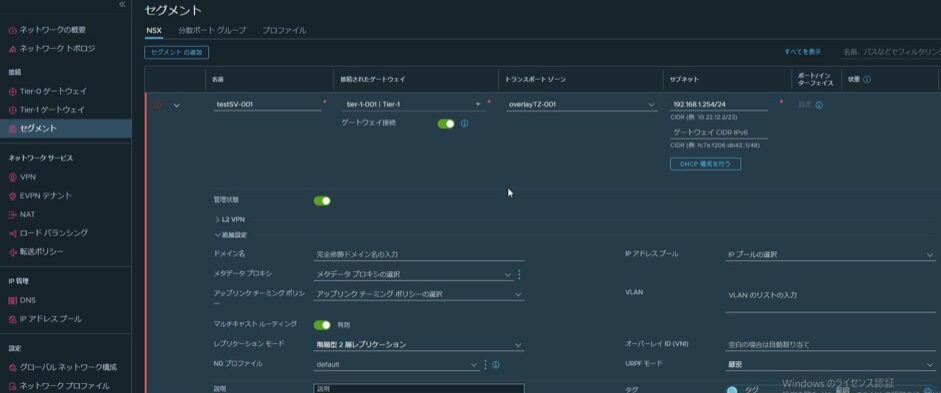The image size is (941, 393).
Task: Toggle the ゲートウェイ接続 switch
Action: (x=446, y=124)
